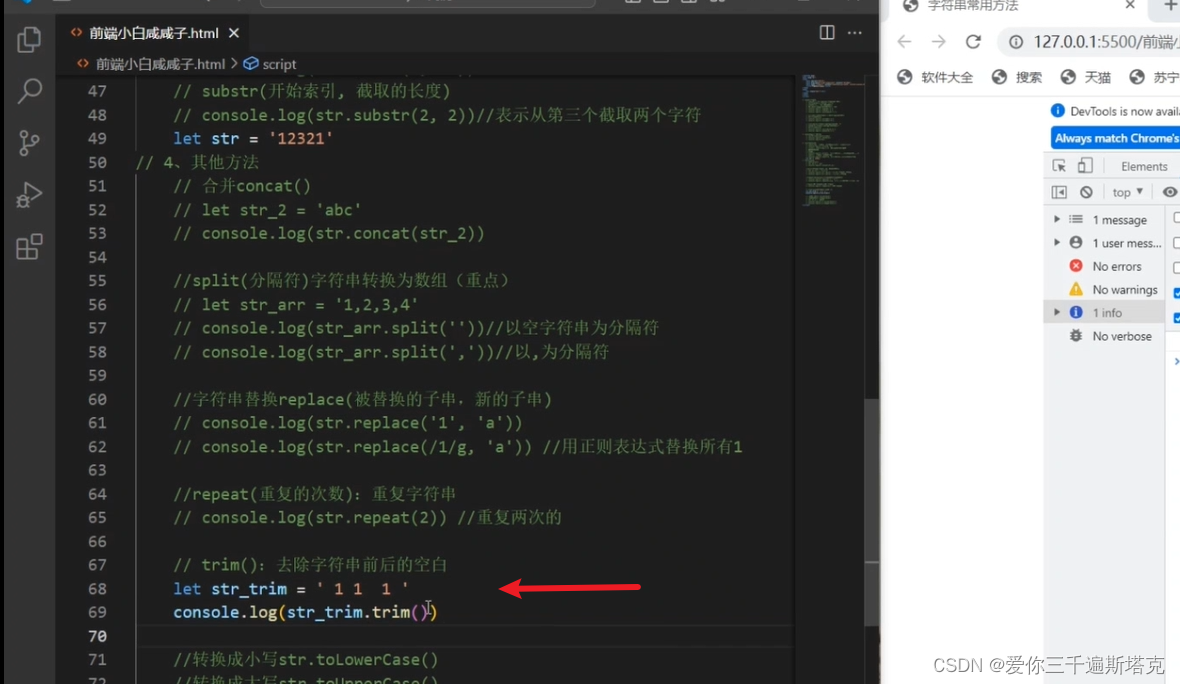Select the 前端小白咸咸子.html editor tab
1180x684 pixels.
(x=152, y=32)
